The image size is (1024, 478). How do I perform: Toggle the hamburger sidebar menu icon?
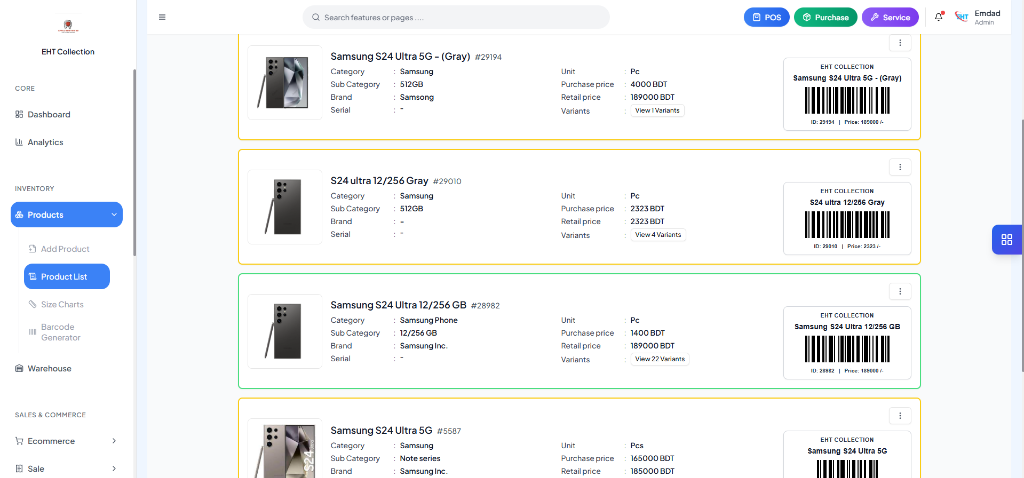coord(162,17)
